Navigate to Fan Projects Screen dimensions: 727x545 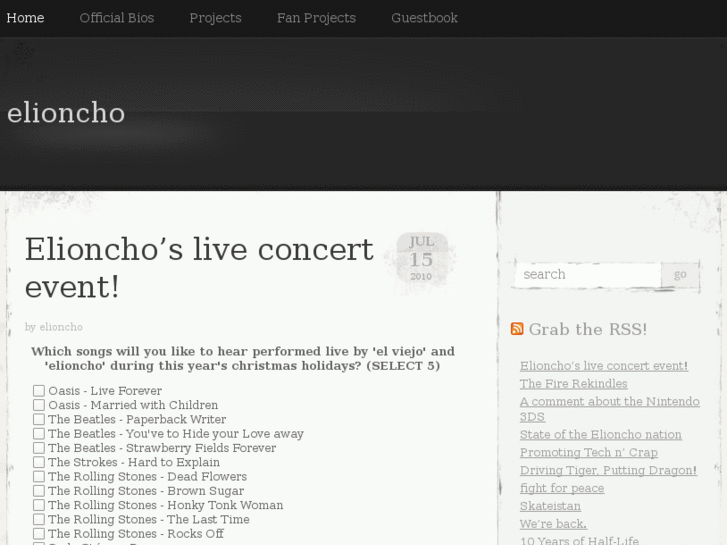click(x=317, y=18)
